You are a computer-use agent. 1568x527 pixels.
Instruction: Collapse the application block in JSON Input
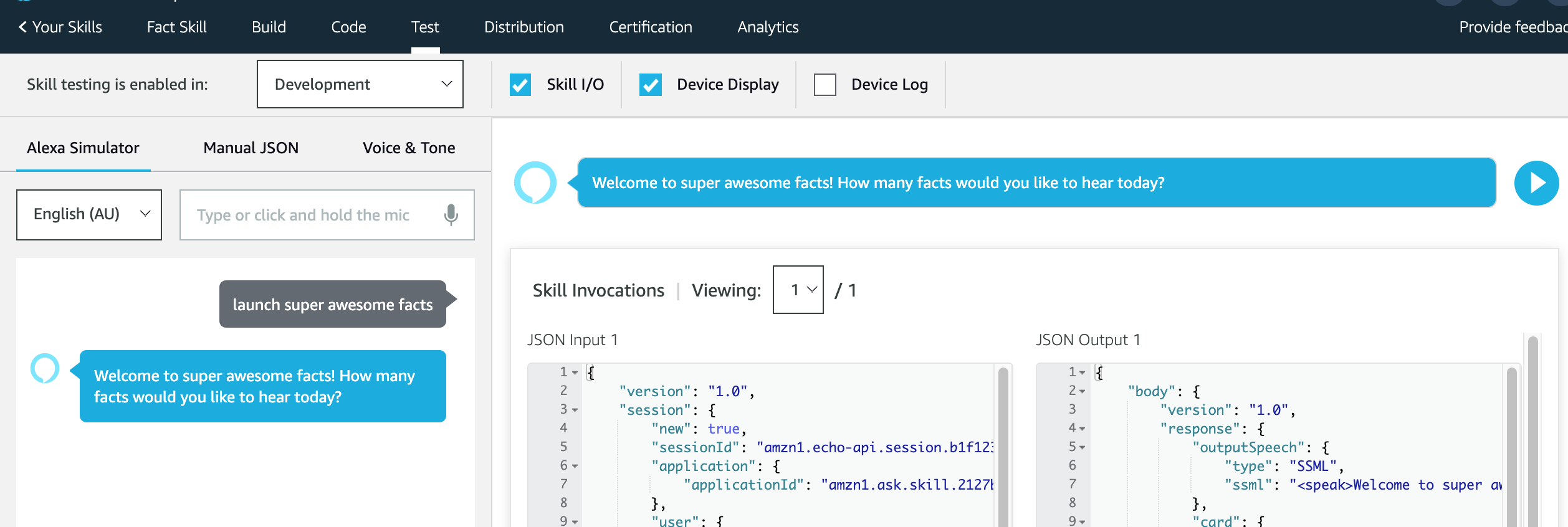(575, 466)
